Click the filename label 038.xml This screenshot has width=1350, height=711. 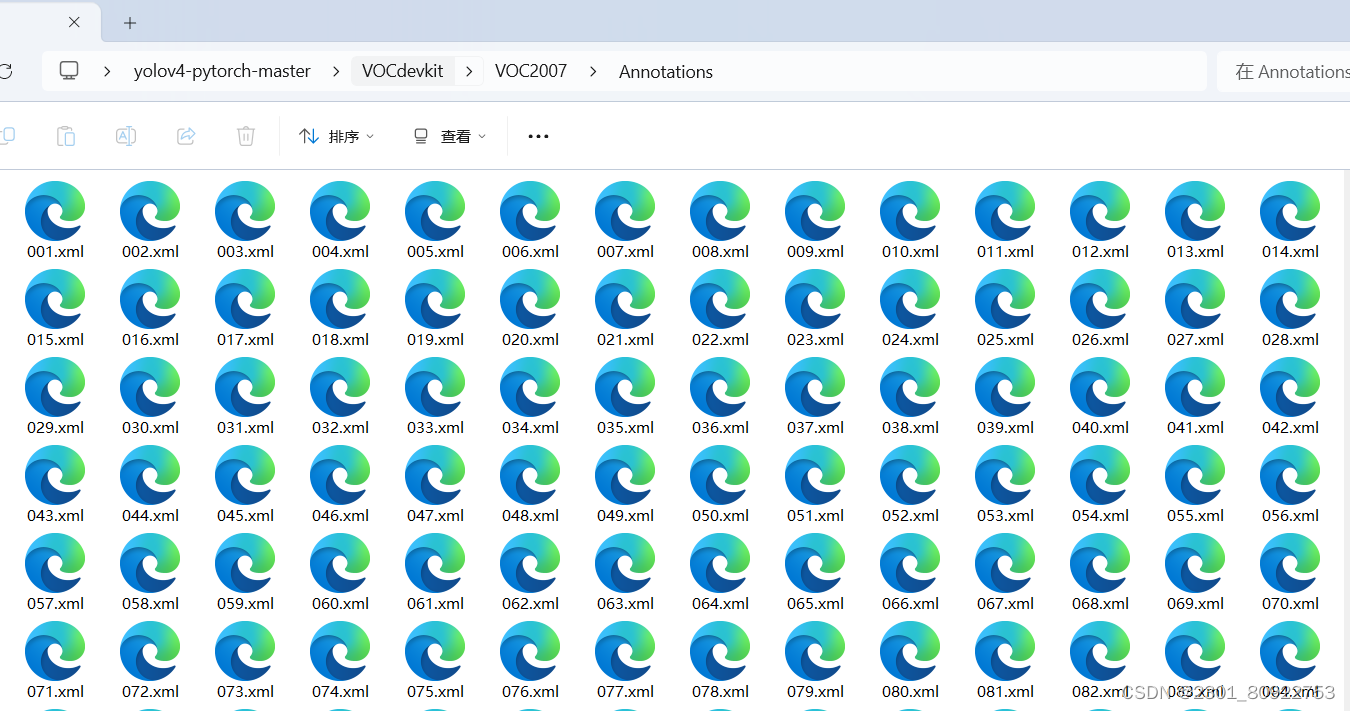coord(910,428)
